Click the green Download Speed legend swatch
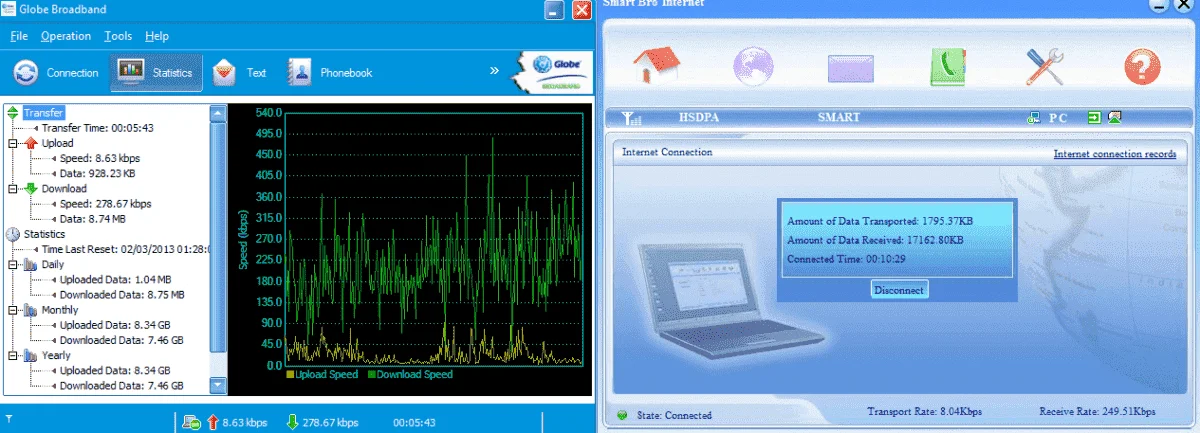Screen dimensions: 1200x433 [372, 375]
